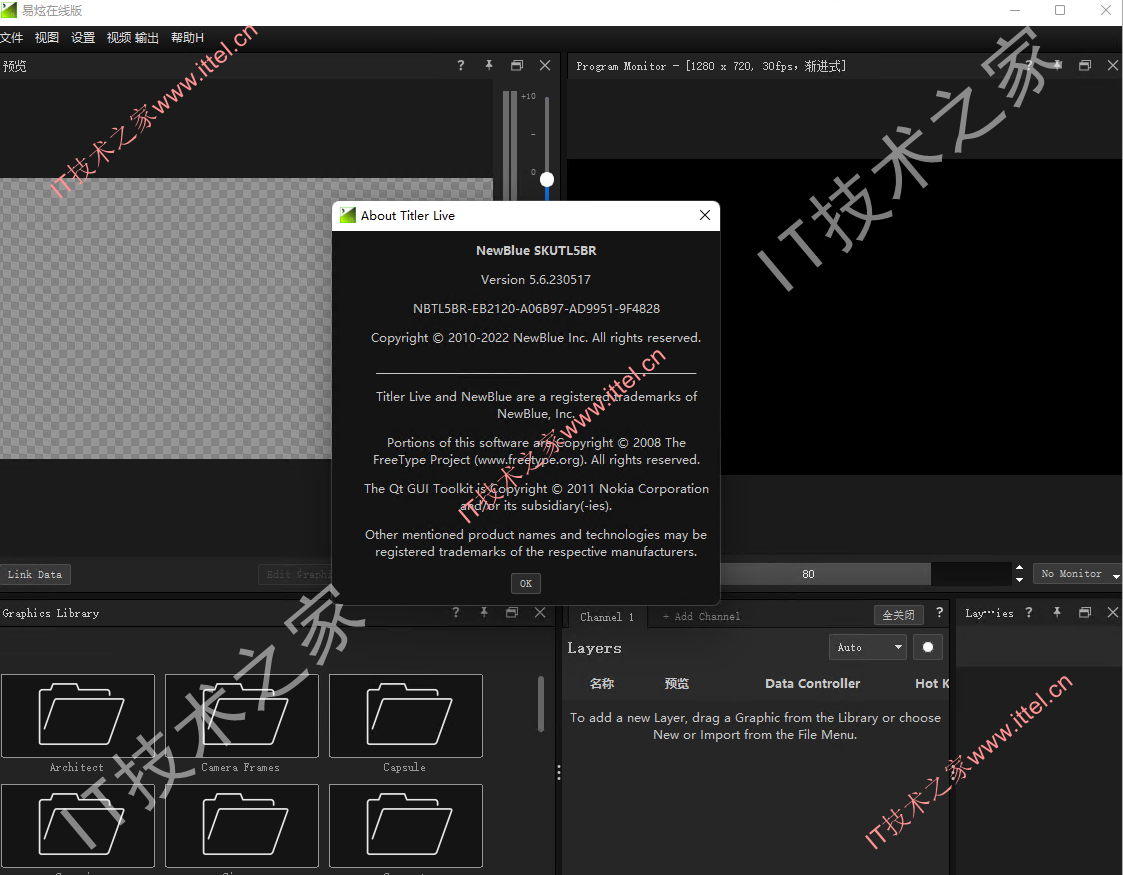Show help next to the 全关闭 button
1123x875 pixels.
(x=939, y=613)
